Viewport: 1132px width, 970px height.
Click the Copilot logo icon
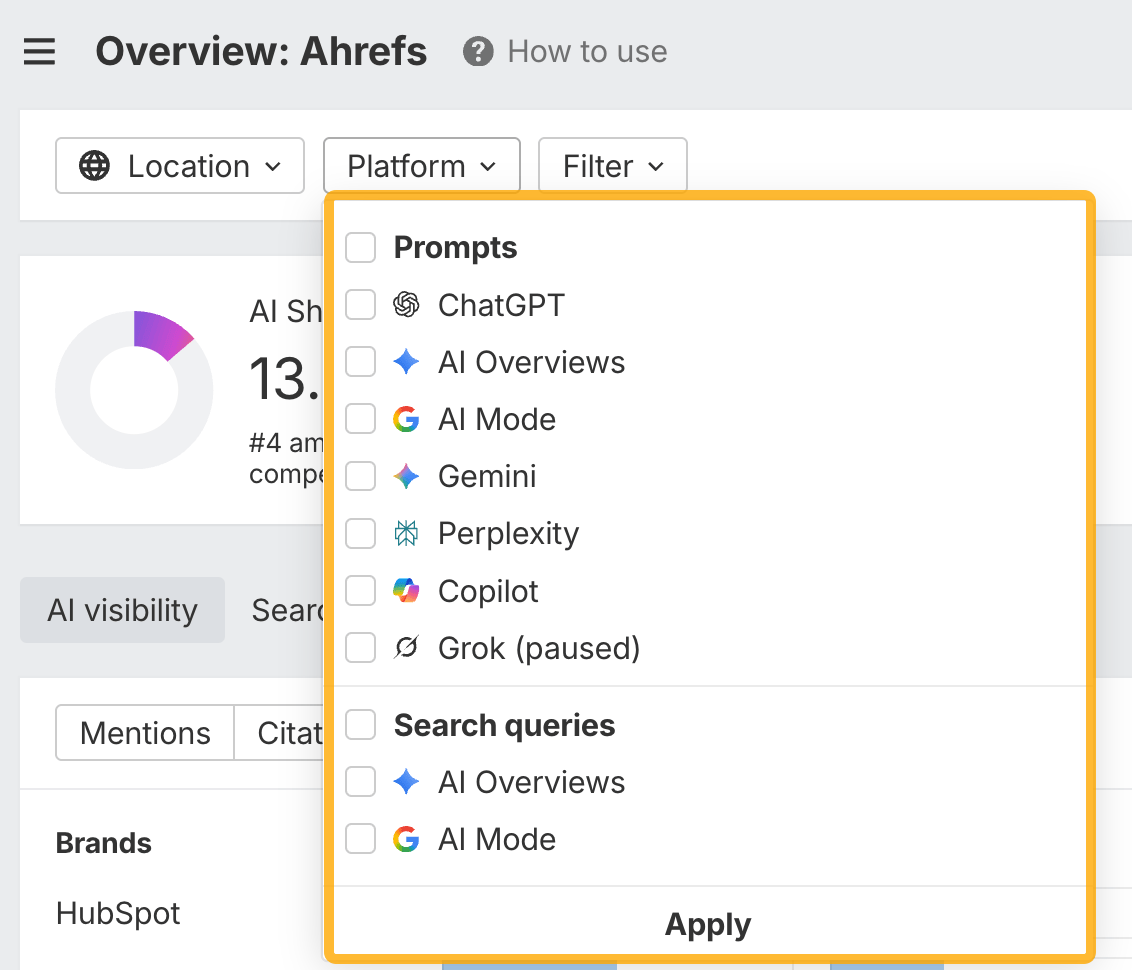pyautogui.click(x=406, y=590)
